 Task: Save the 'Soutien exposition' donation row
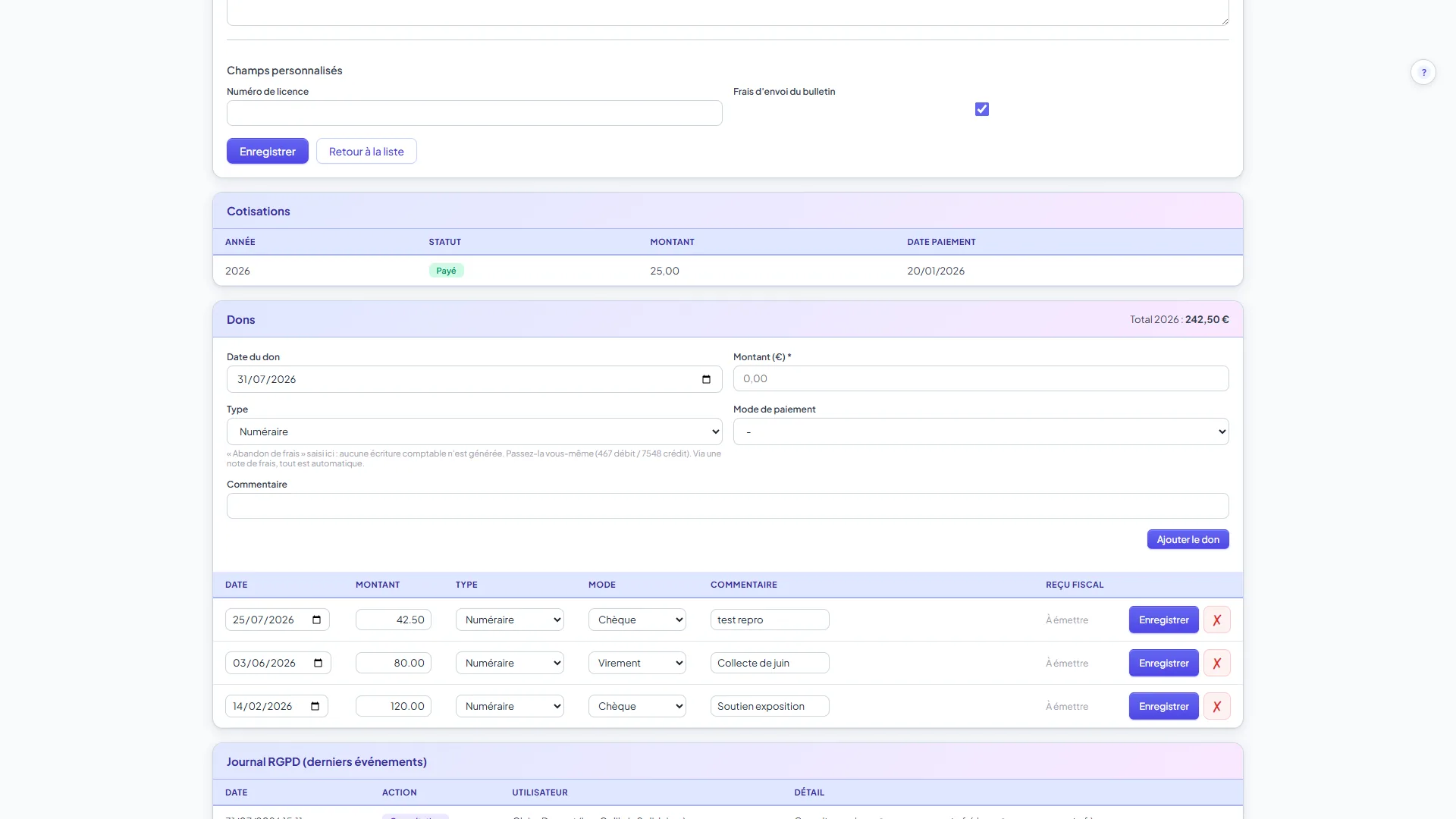pos(1163,706)
